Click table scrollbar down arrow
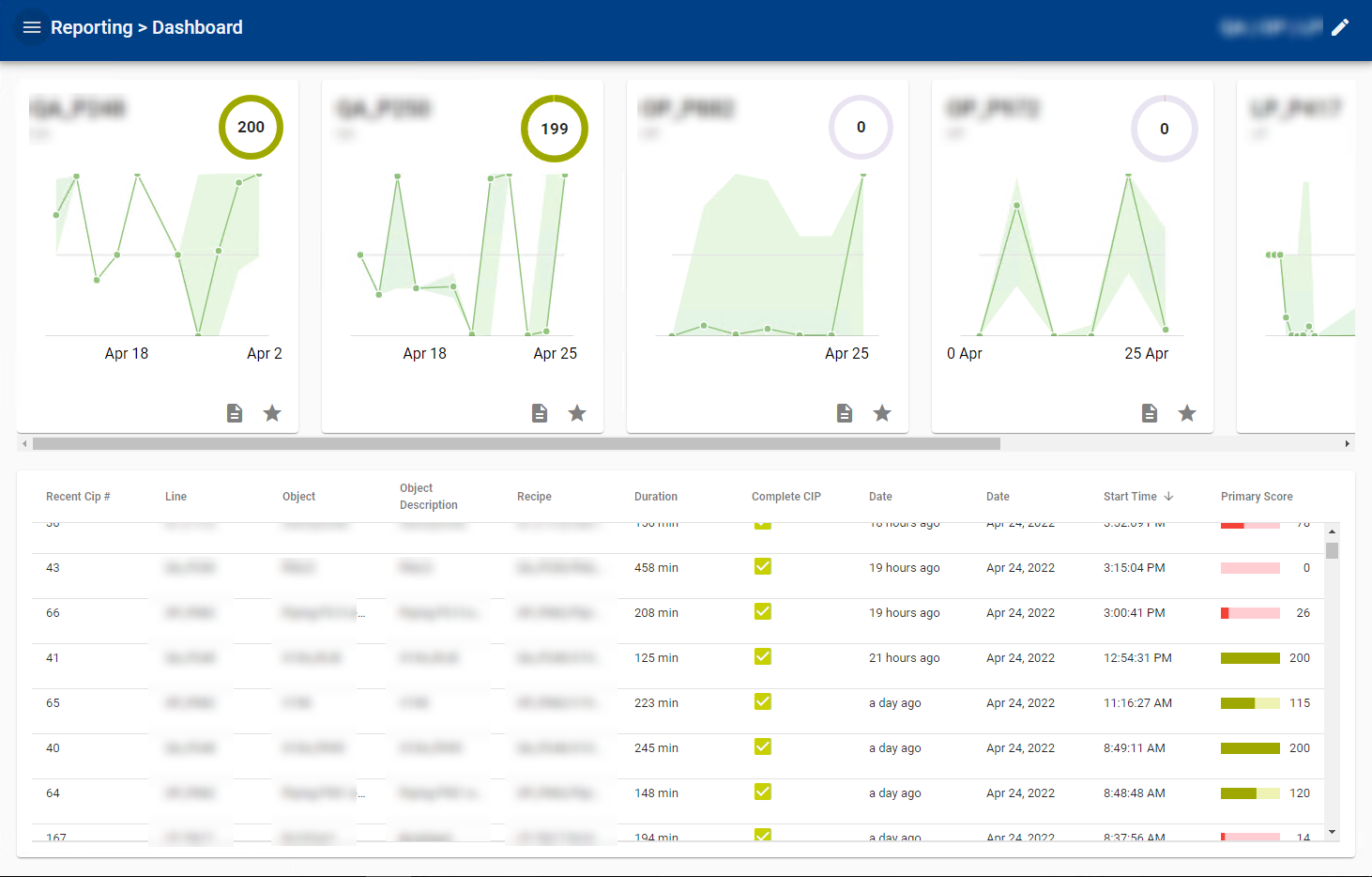This screenshot has width=1372, height=877. click(x=1332, y=832)
